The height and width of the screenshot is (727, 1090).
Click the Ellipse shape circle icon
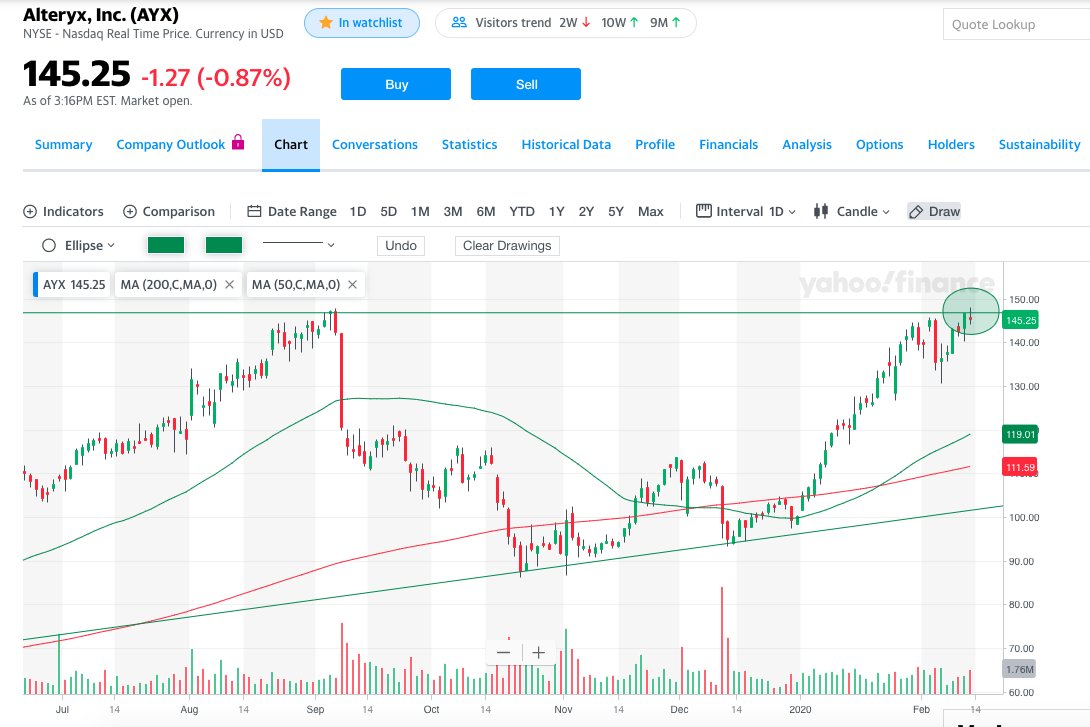coord(49,245)
